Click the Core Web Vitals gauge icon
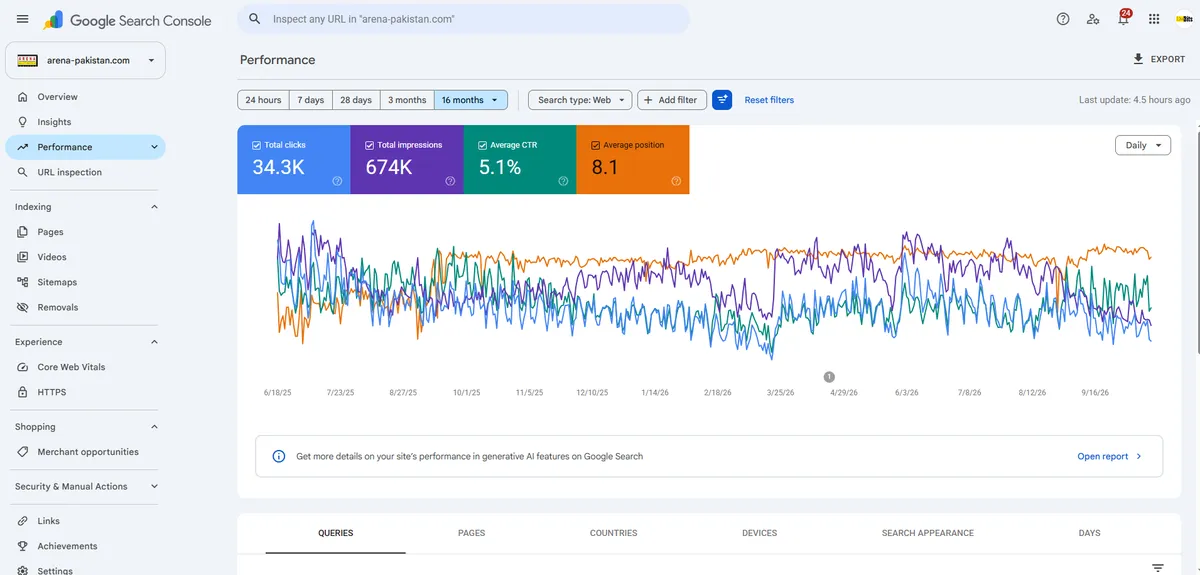The height and width of the screenshot is (575, 1200). pyautogui.click(x=23, y=367)
